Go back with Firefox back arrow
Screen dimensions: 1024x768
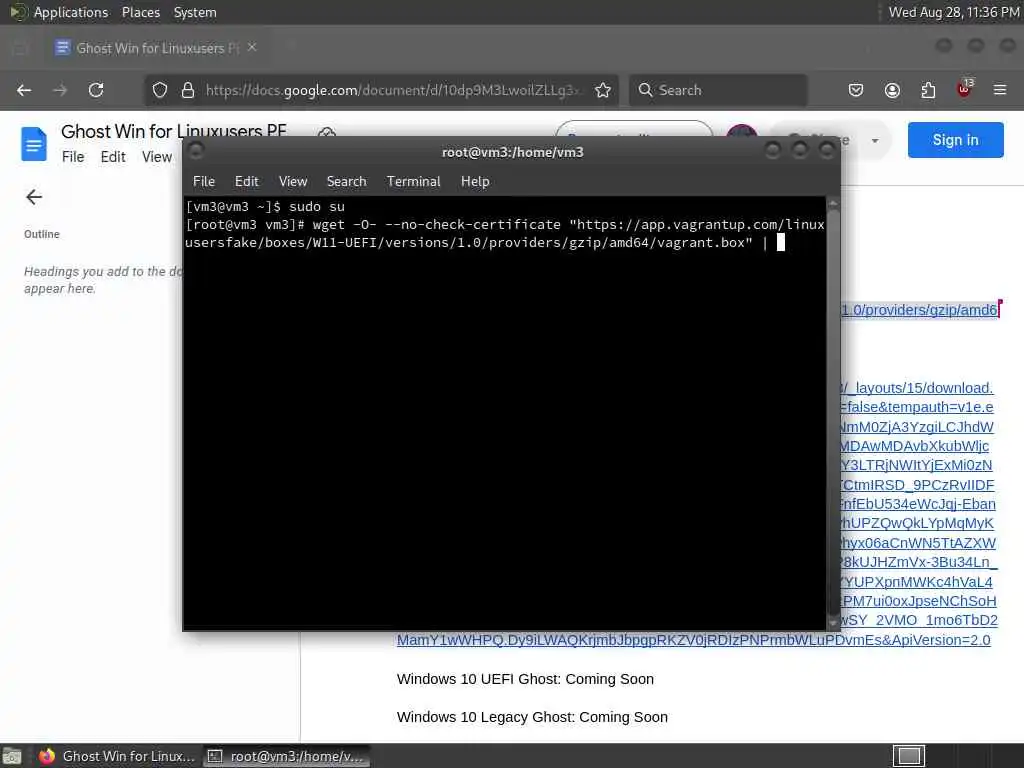click(24, 90)
